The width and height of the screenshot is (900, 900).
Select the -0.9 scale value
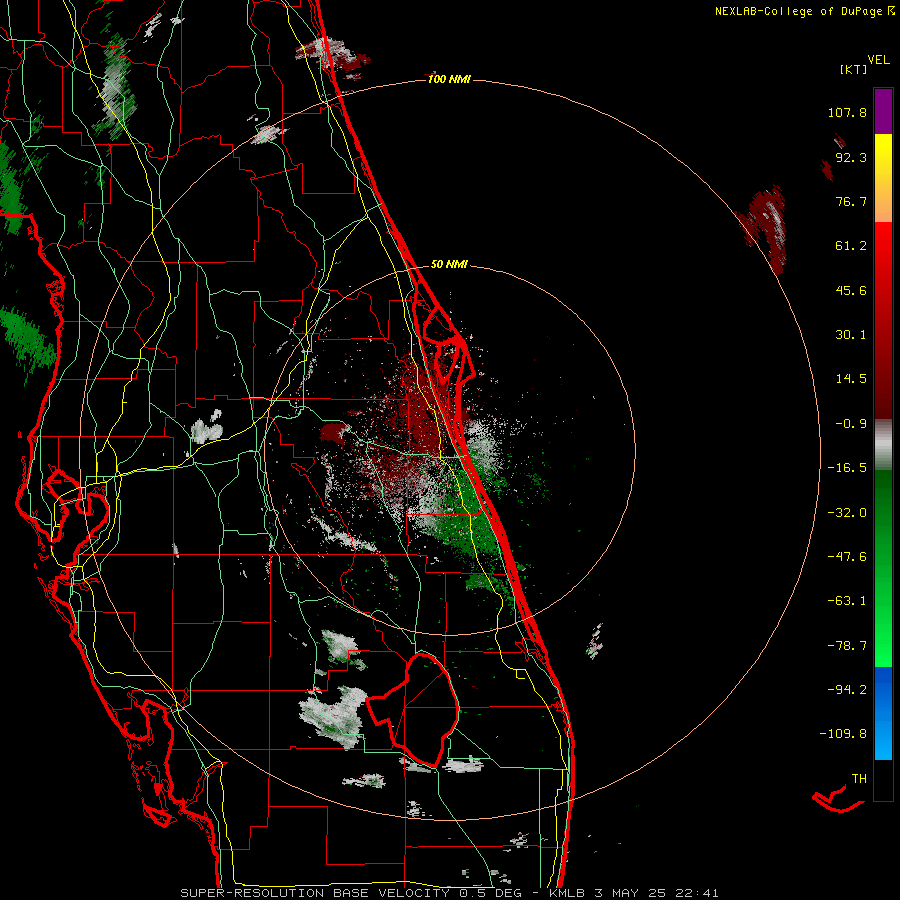tap(851, 424)
